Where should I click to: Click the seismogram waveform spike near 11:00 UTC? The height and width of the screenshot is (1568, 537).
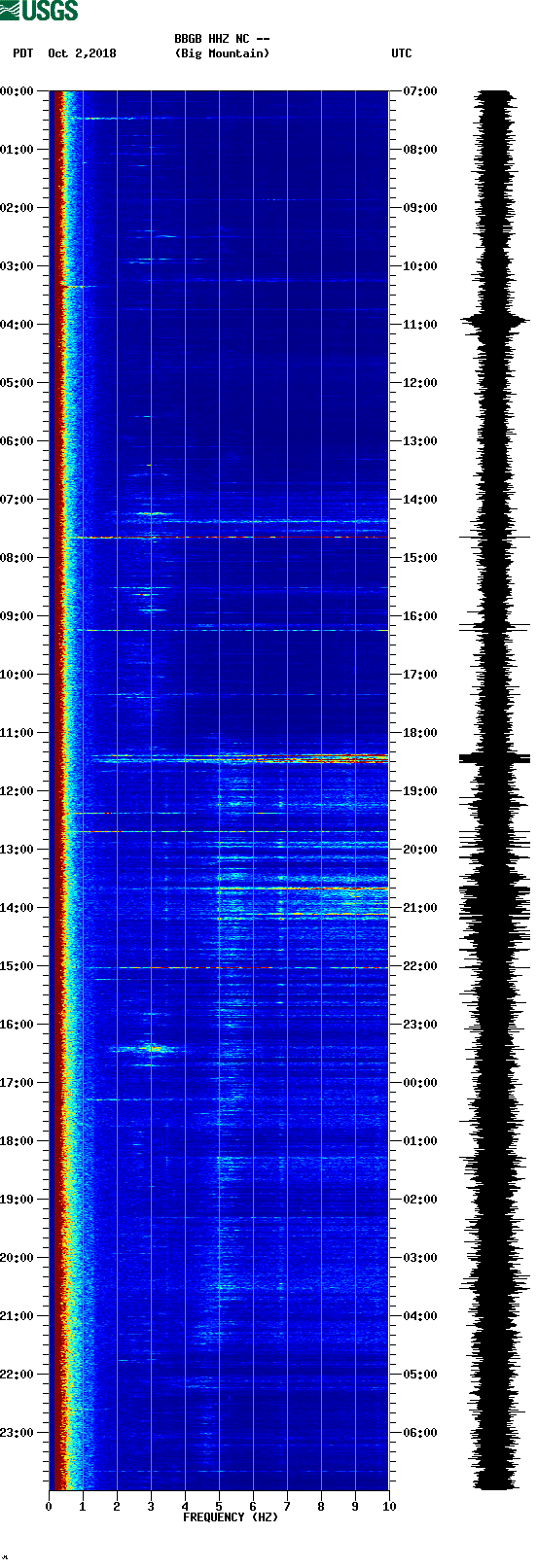(x=495, y=320)
